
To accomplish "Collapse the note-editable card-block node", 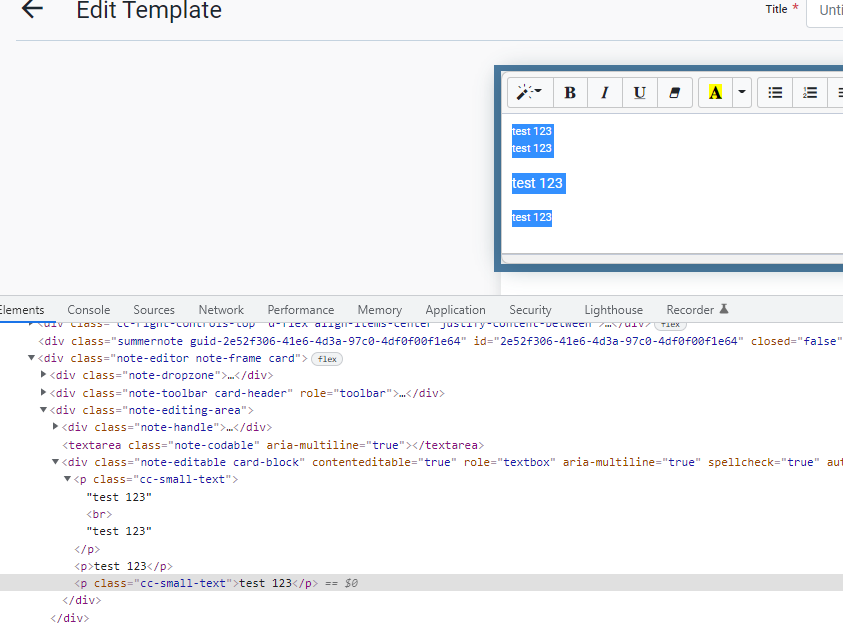I will tap(55, 462).
